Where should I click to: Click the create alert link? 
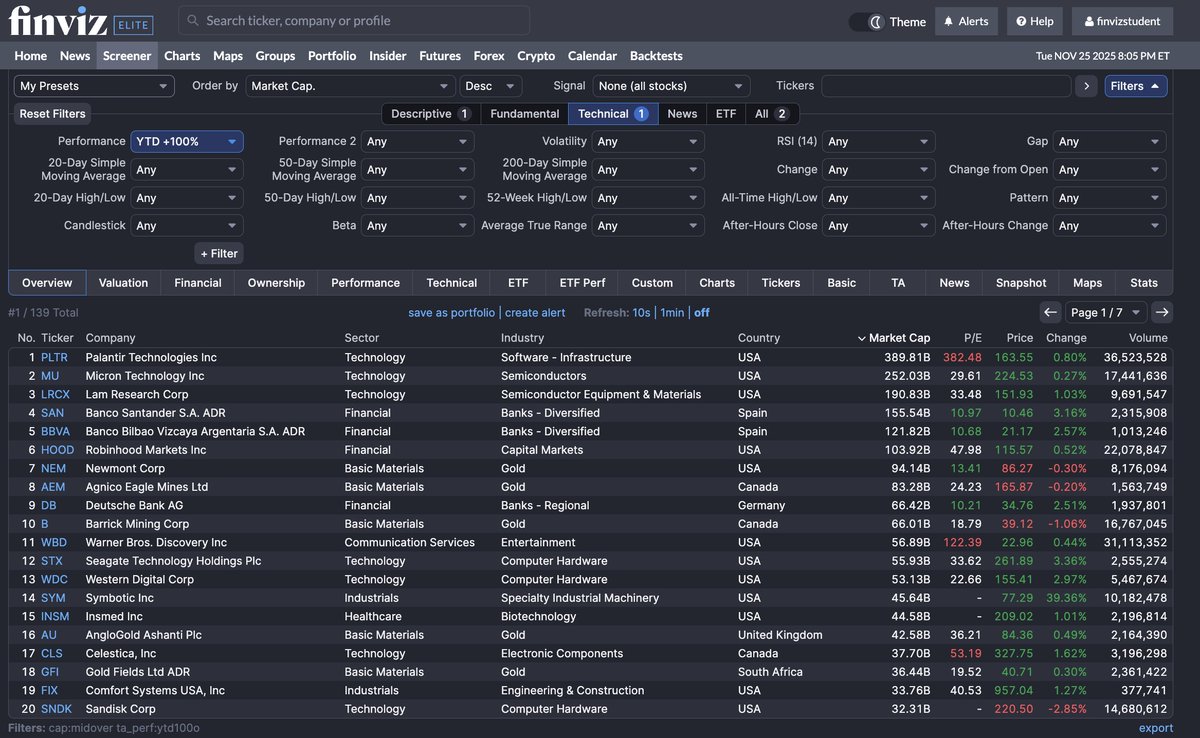click(x=535, y=313)
